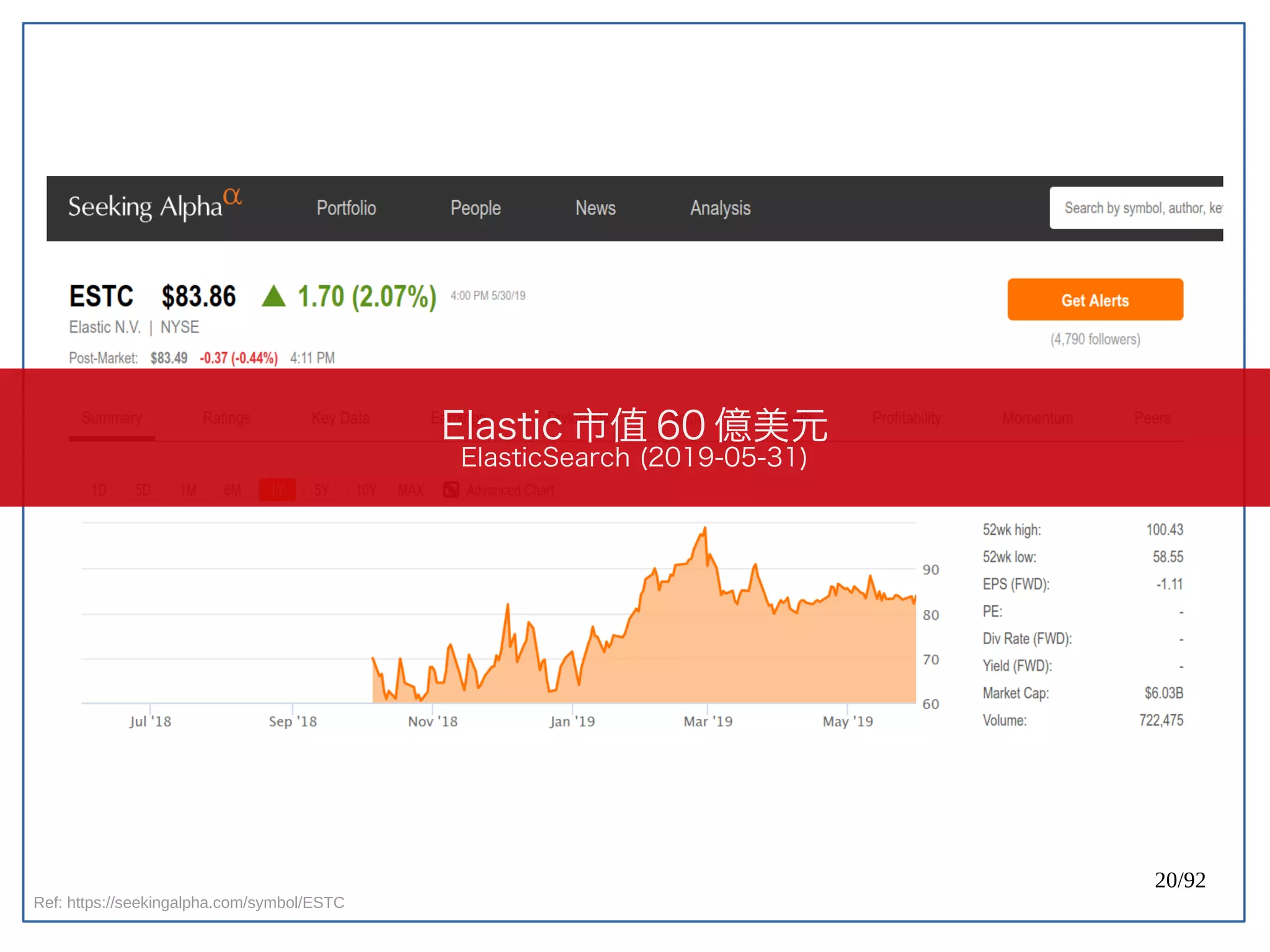Click the 4,790 followers text
The height and width of the screenshot is (952, 1270).
1095,340
